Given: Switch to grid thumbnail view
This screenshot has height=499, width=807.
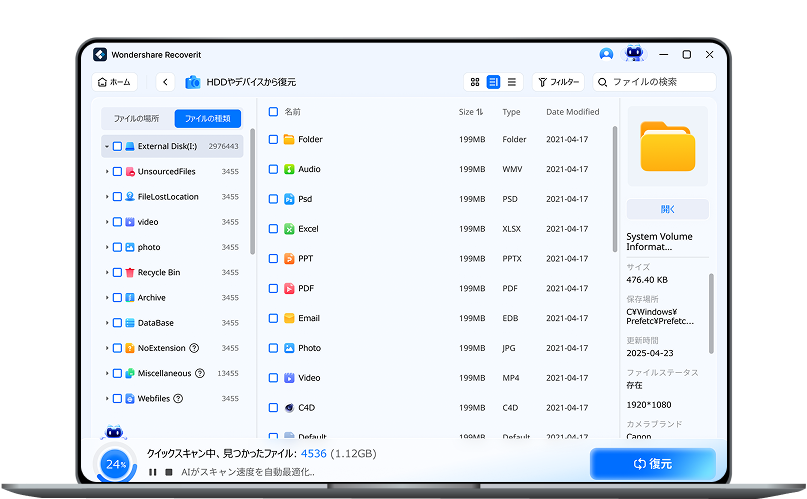Looking at the screenshot, I should click(475, 82).
